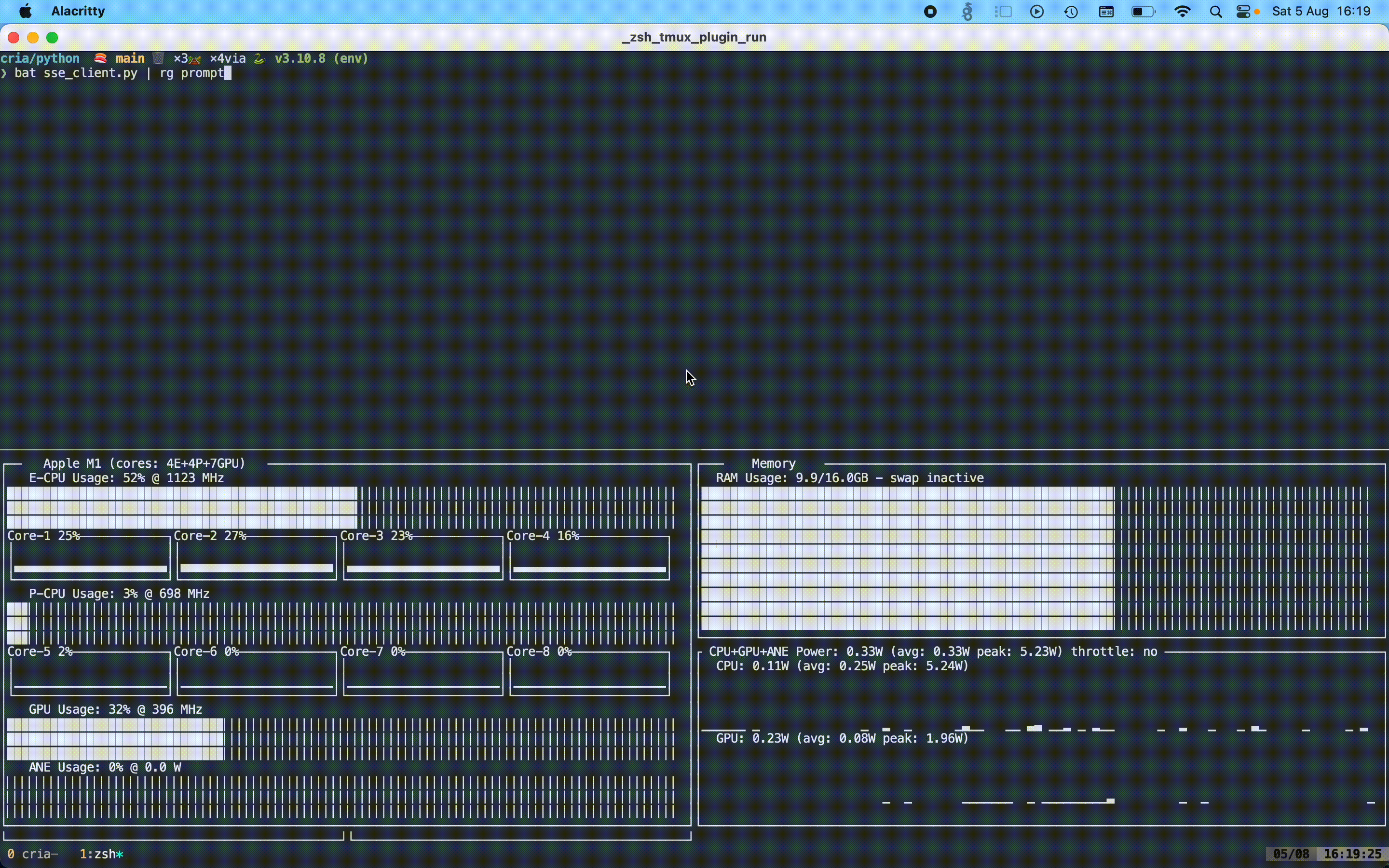
Task: Click the play-circle menu bar icon
Action: [x=1036, y=12]
